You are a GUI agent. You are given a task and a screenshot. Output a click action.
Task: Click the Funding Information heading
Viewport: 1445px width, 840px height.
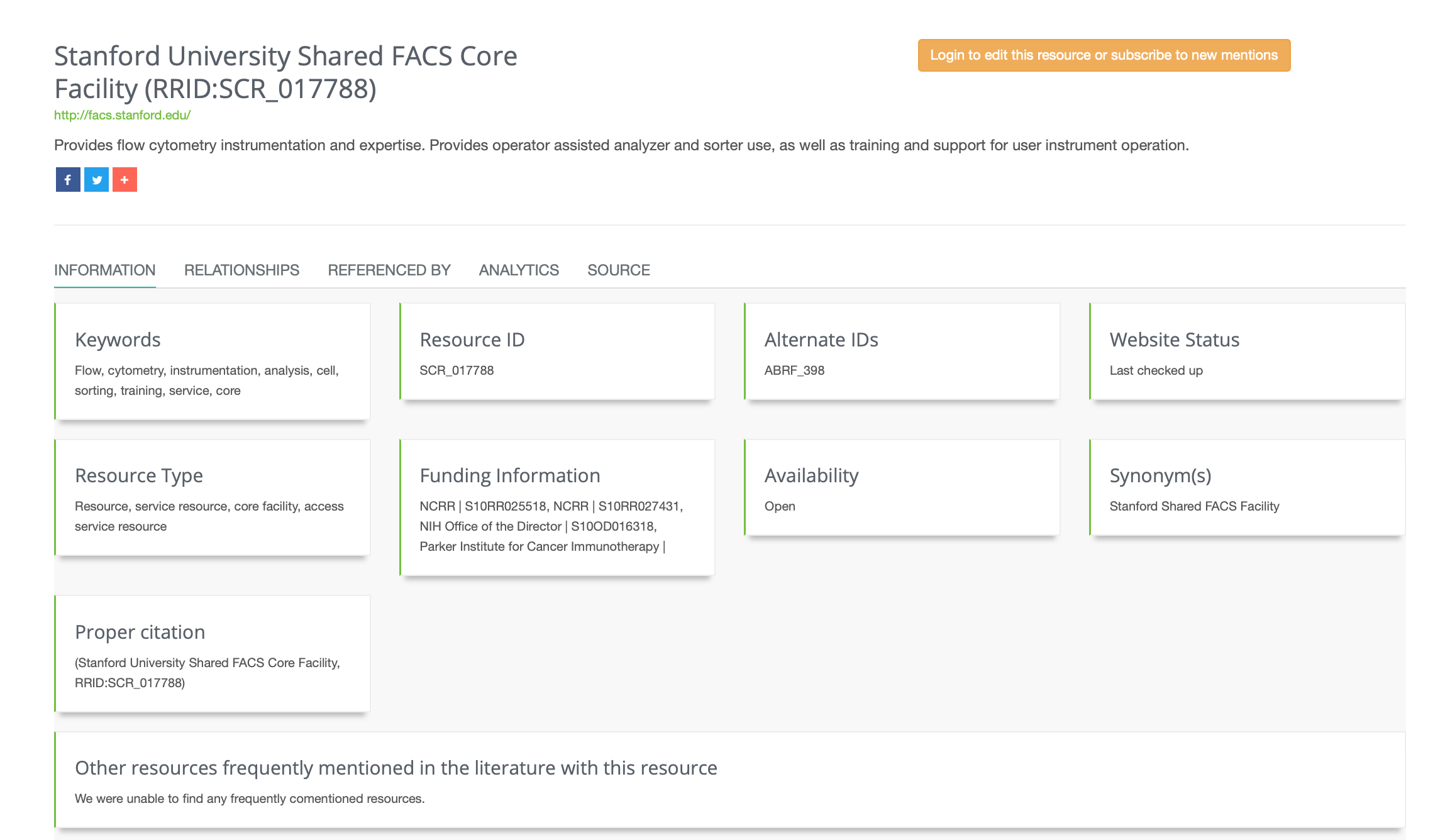pos(510,475)
